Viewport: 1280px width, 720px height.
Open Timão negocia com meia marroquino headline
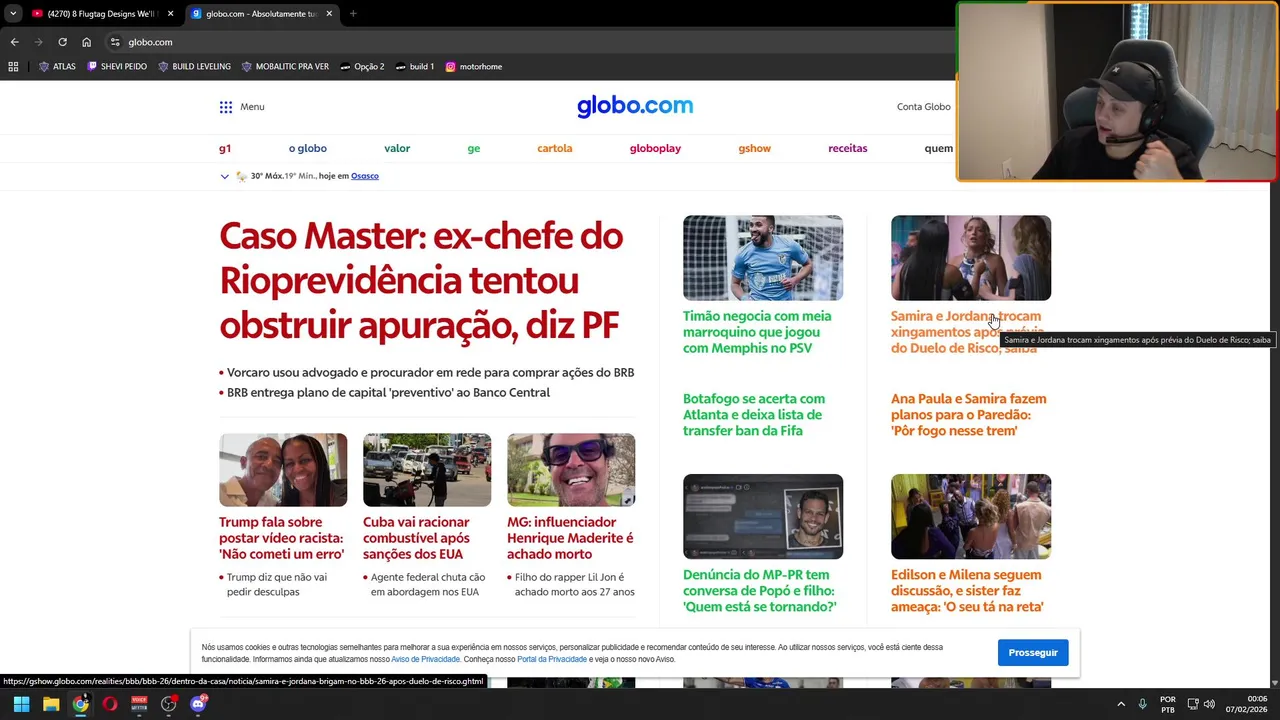(x=757, y=332)
